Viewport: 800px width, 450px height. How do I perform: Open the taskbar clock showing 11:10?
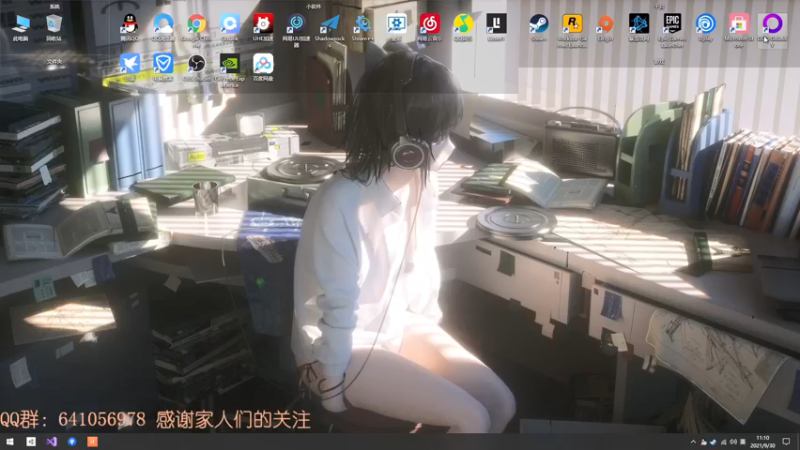tap(763, 442)
